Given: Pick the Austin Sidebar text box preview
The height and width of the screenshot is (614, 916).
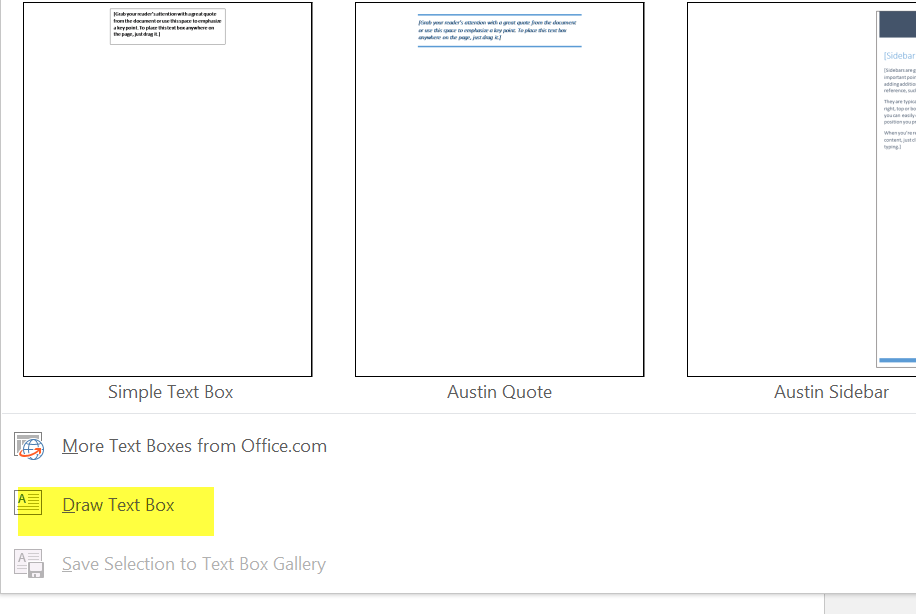Looking at the screenshot, I should [x=802, y=189].
